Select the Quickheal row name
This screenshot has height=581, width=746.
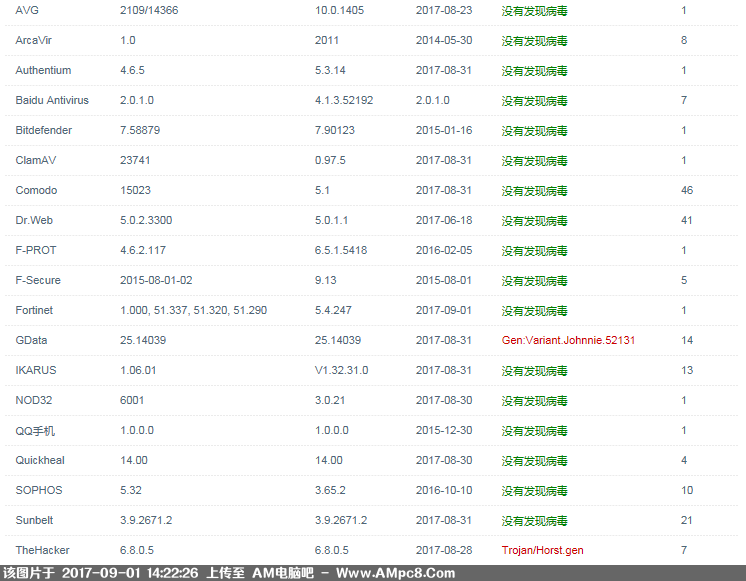40,460
